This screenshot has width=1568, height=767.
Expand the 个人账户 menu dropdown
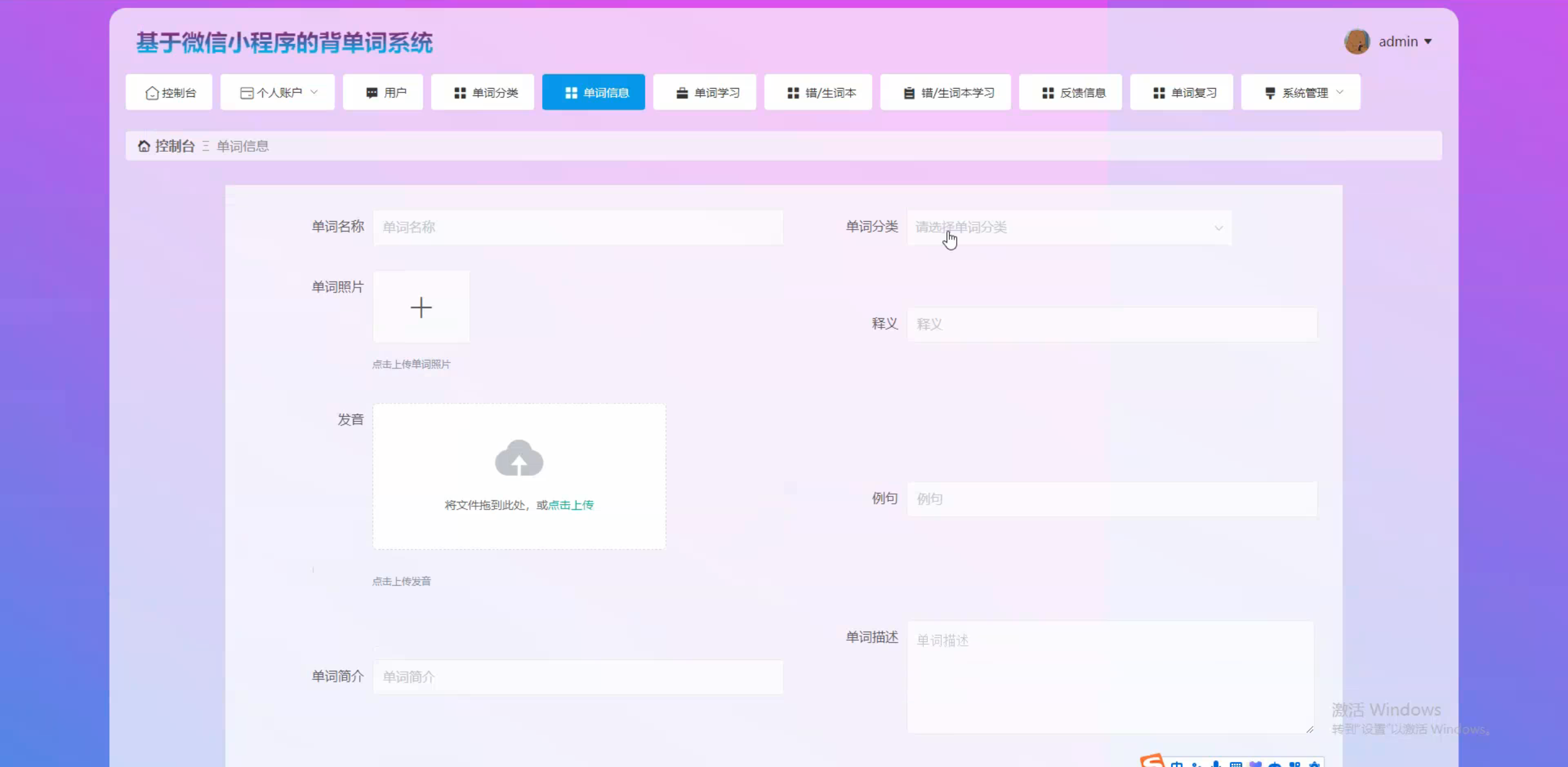(278, 92)
